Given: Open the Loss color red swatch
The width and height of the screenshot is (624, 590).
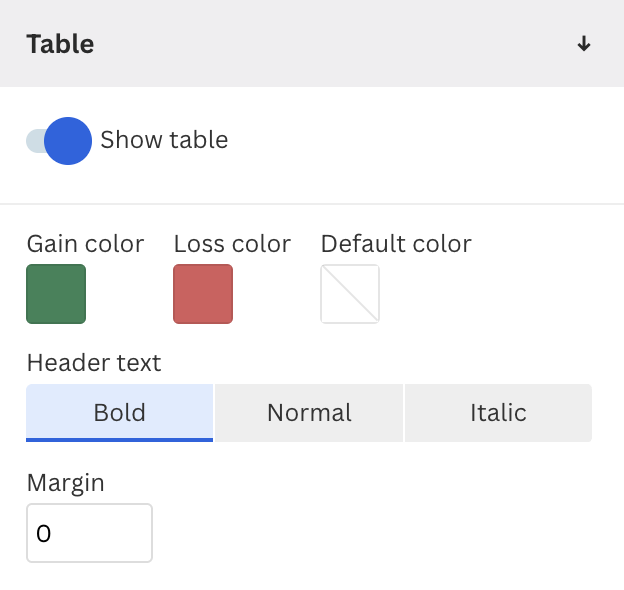Looking at the screenshot, I should click(x=203, y=294).
